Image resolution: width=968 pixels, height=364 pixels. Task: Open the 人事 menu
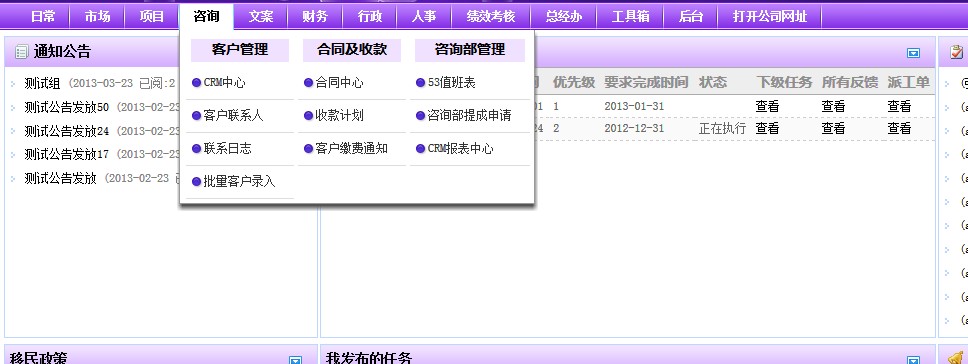pos(424,17)
